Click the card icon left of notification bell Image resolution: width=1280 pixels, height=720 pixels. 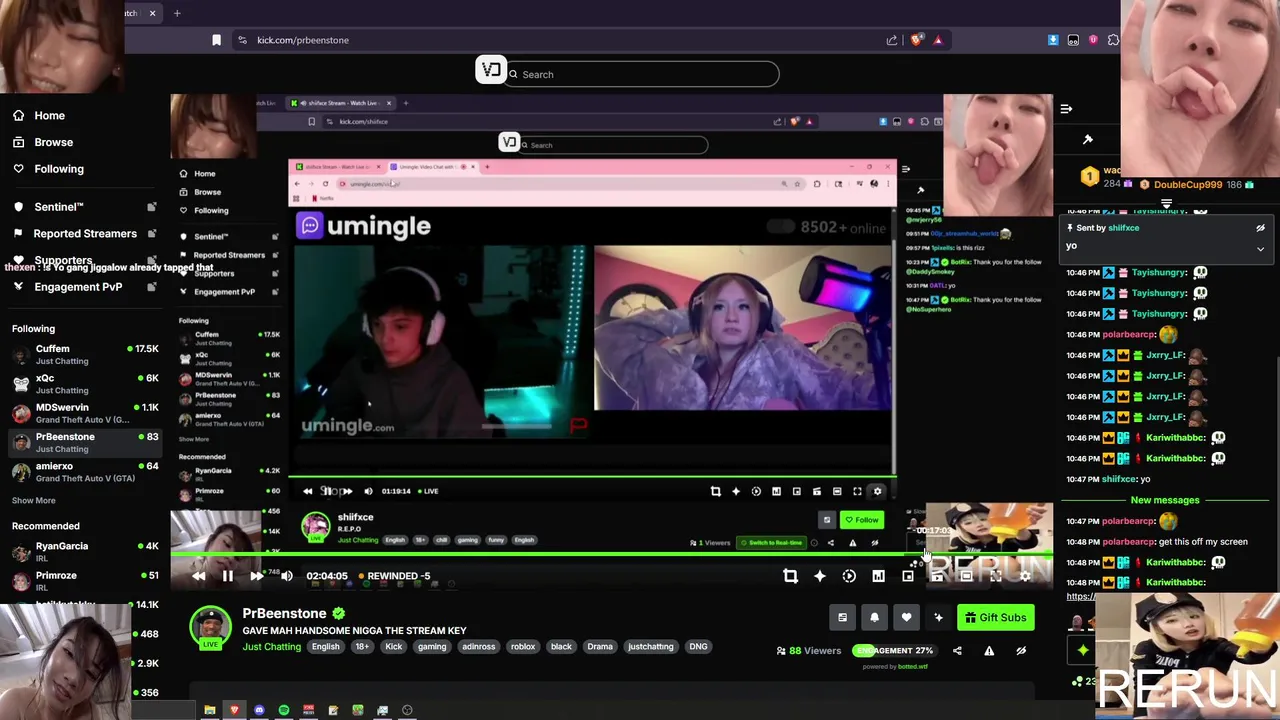(842, 618)
